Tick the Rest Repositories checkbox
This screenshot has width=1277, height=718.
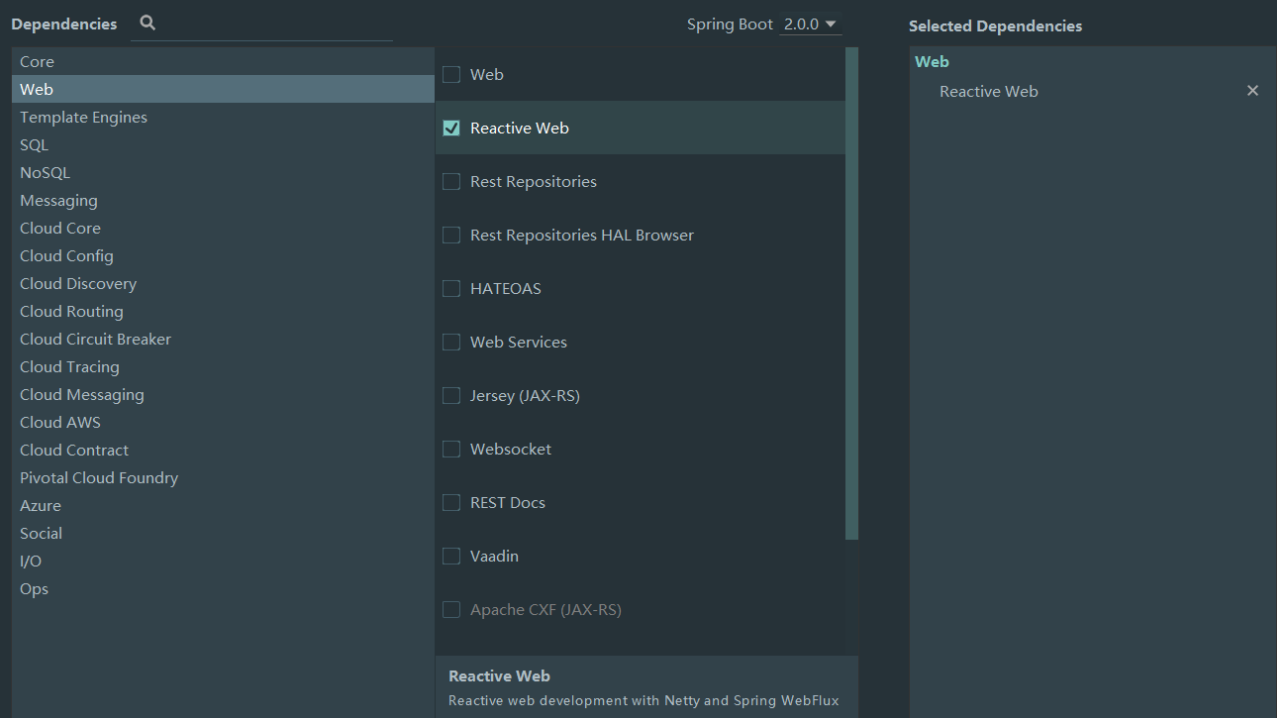click(451, 182)
